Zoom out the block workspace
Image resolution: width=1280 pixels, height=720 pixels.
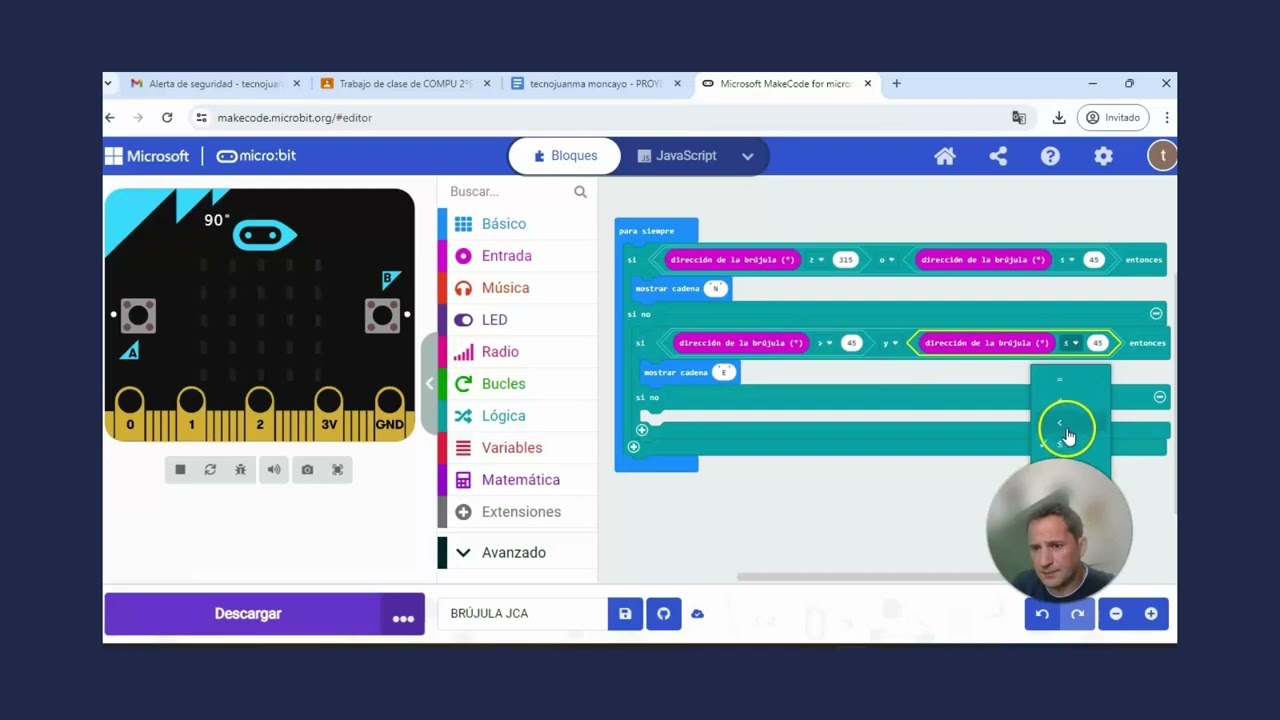(1116, 614)
